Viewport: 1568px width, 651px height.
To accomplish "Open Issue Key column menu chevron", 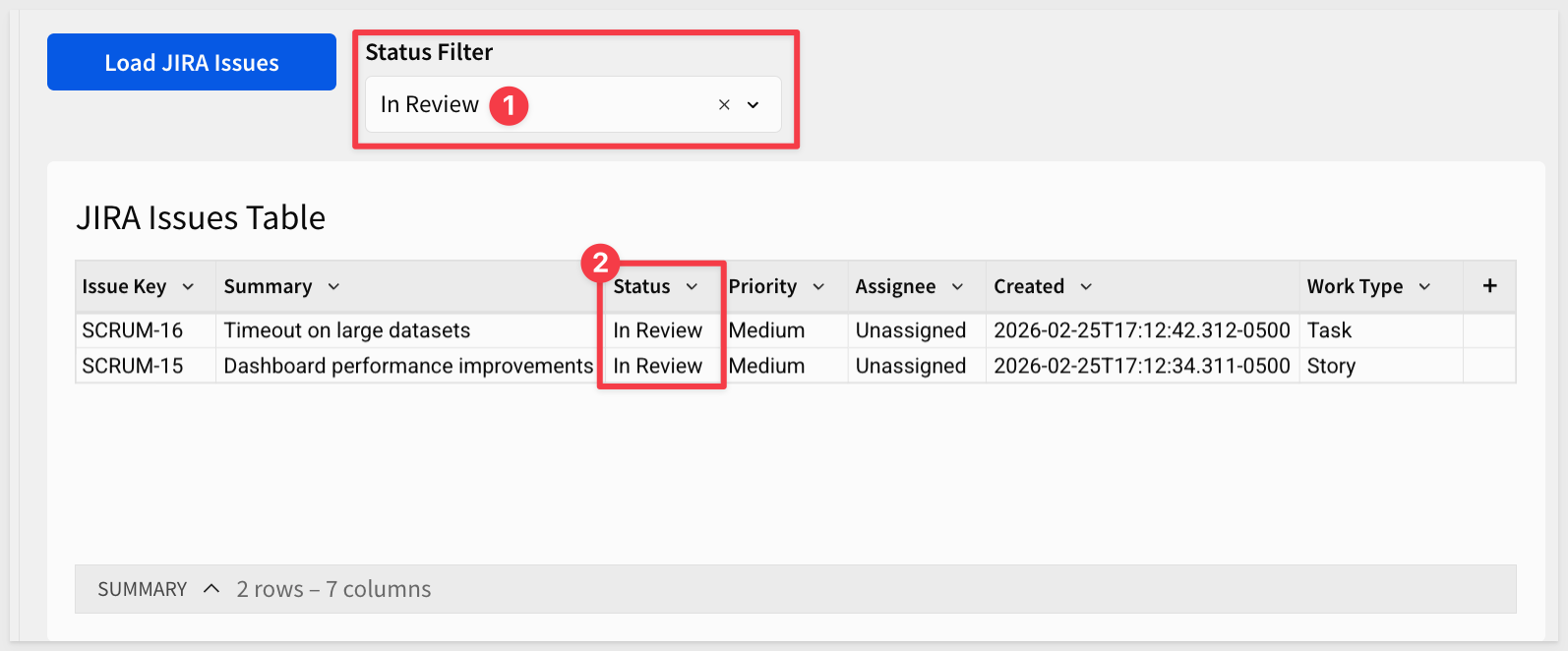I will [188, 286].
